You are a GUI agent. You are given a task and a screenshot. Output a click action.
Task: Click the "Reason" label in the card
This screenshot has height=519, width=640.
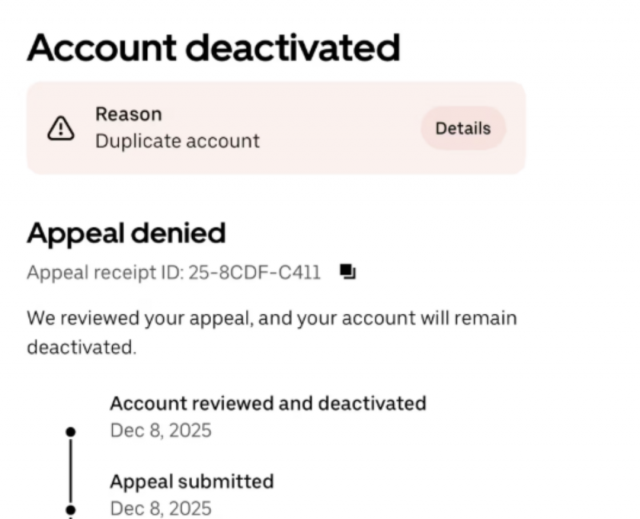pyautogui.click(x=128, y=114)
